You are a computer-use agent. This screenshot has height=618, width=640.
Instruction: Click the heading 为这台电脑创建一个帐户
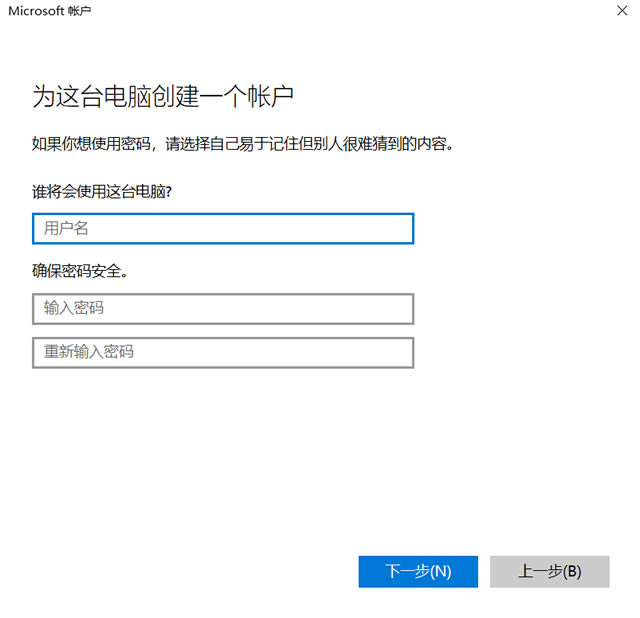coord(162,97)
